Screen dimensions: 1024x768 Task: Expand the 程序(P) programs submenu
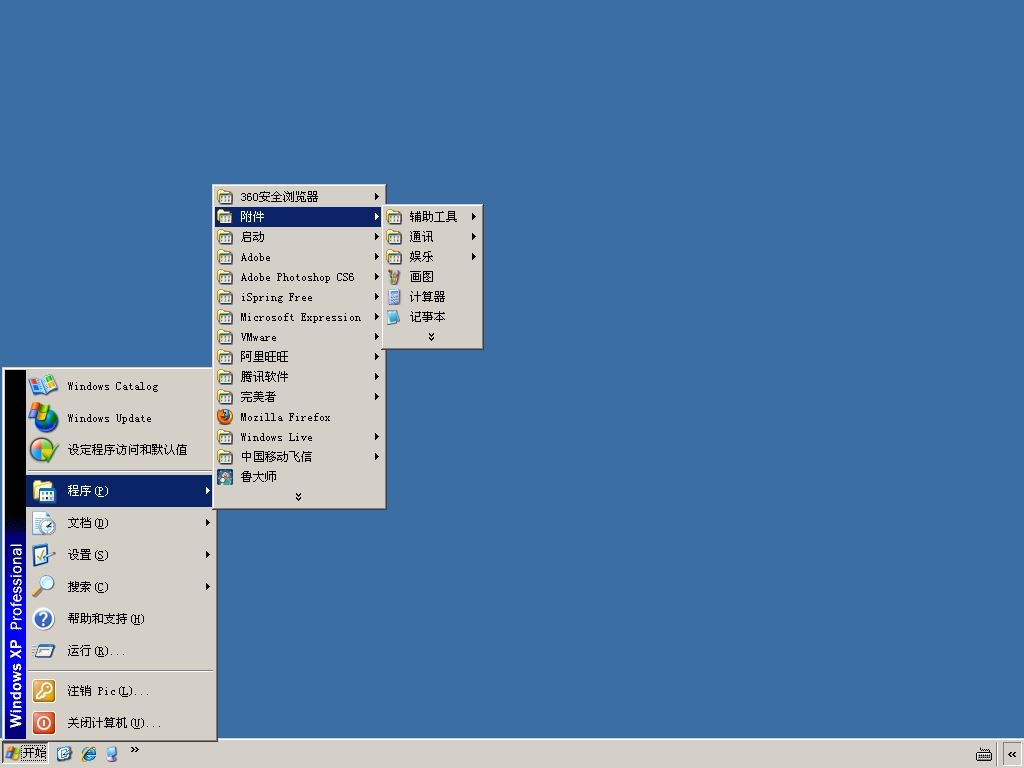click(x=120, y=490)
